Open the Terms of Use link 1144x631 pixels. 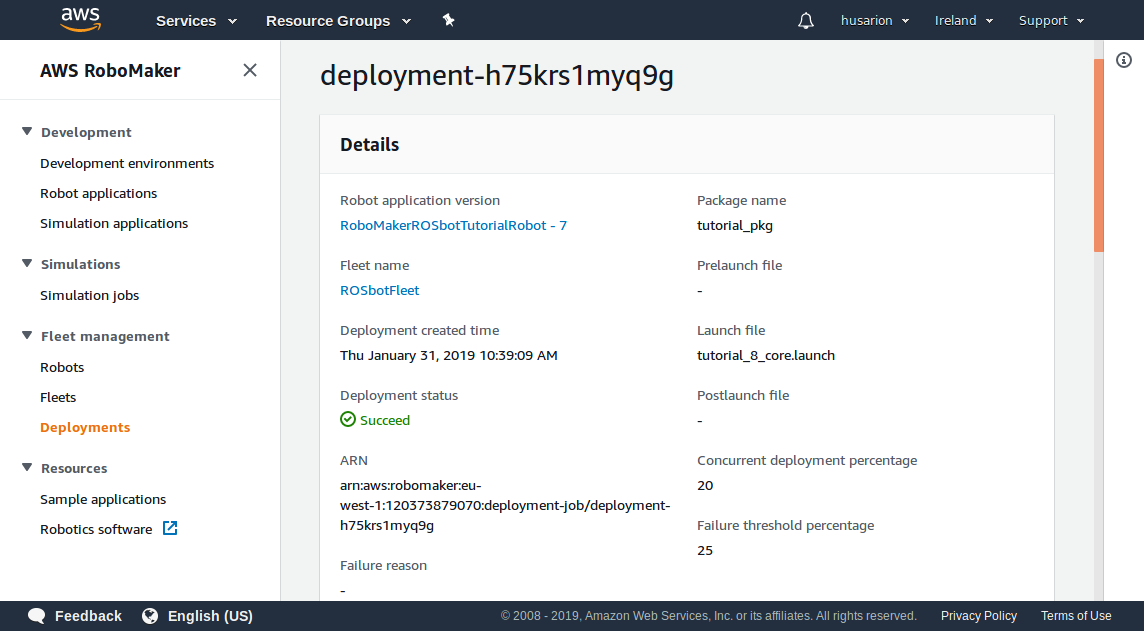coord(1076,616)
